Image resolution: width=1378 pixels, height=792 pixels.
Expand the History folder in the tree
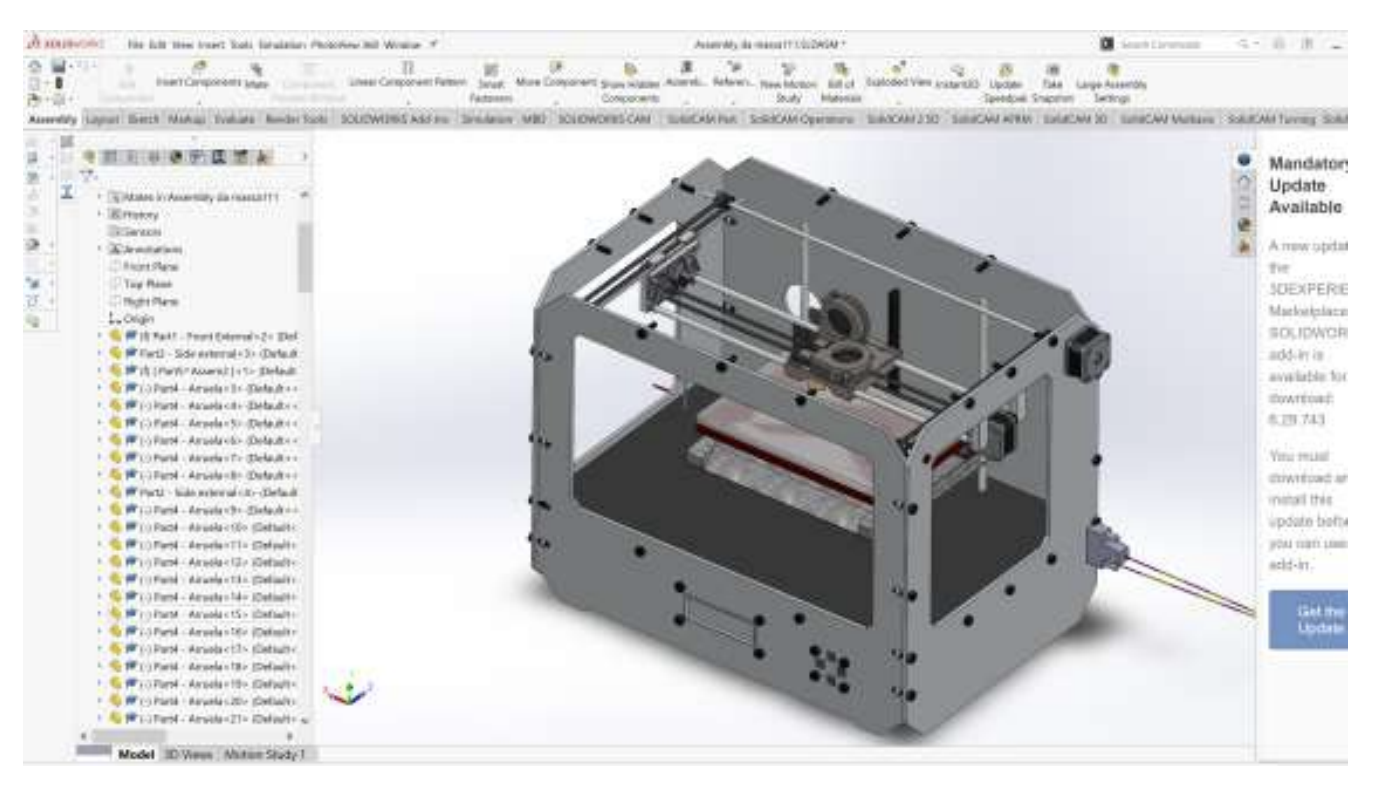point(100,215)
